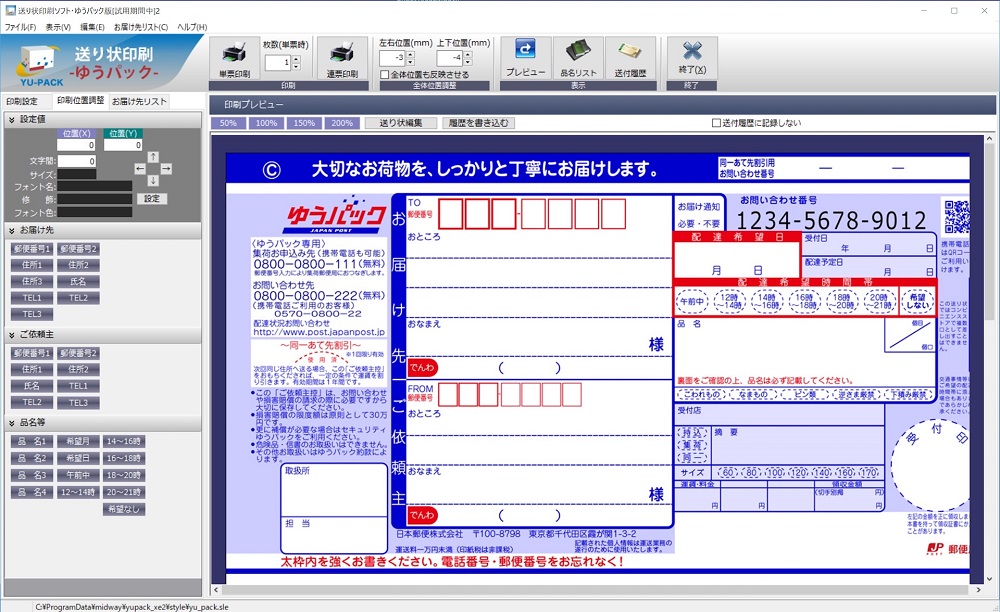Screen dimensions: 1000x612
Task: Collapse the ご依頼主 section
Action: [x=11, y=335]
